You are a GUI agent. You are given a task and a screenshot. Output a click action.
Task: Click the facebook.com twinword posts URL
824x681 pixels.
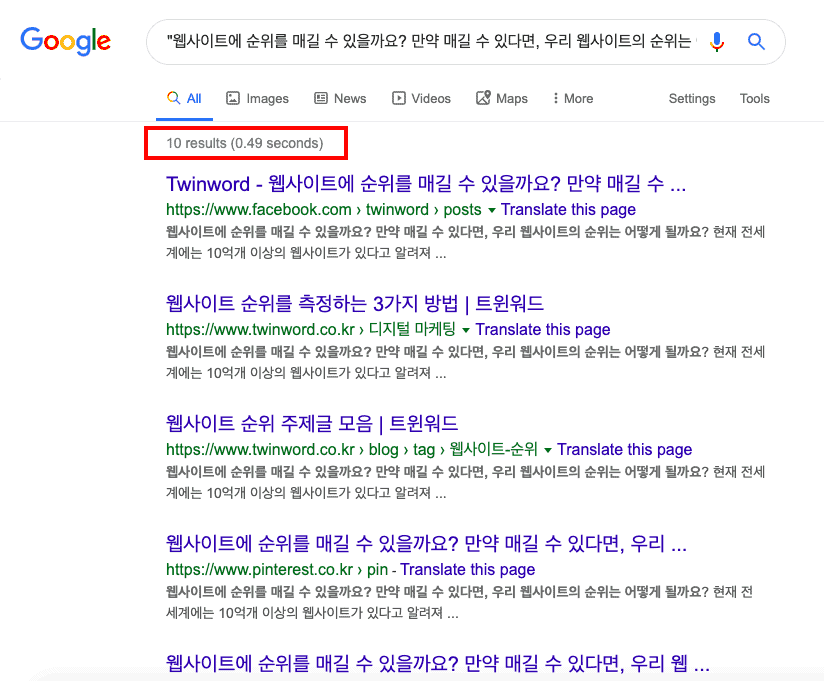(x=324, y=210)
